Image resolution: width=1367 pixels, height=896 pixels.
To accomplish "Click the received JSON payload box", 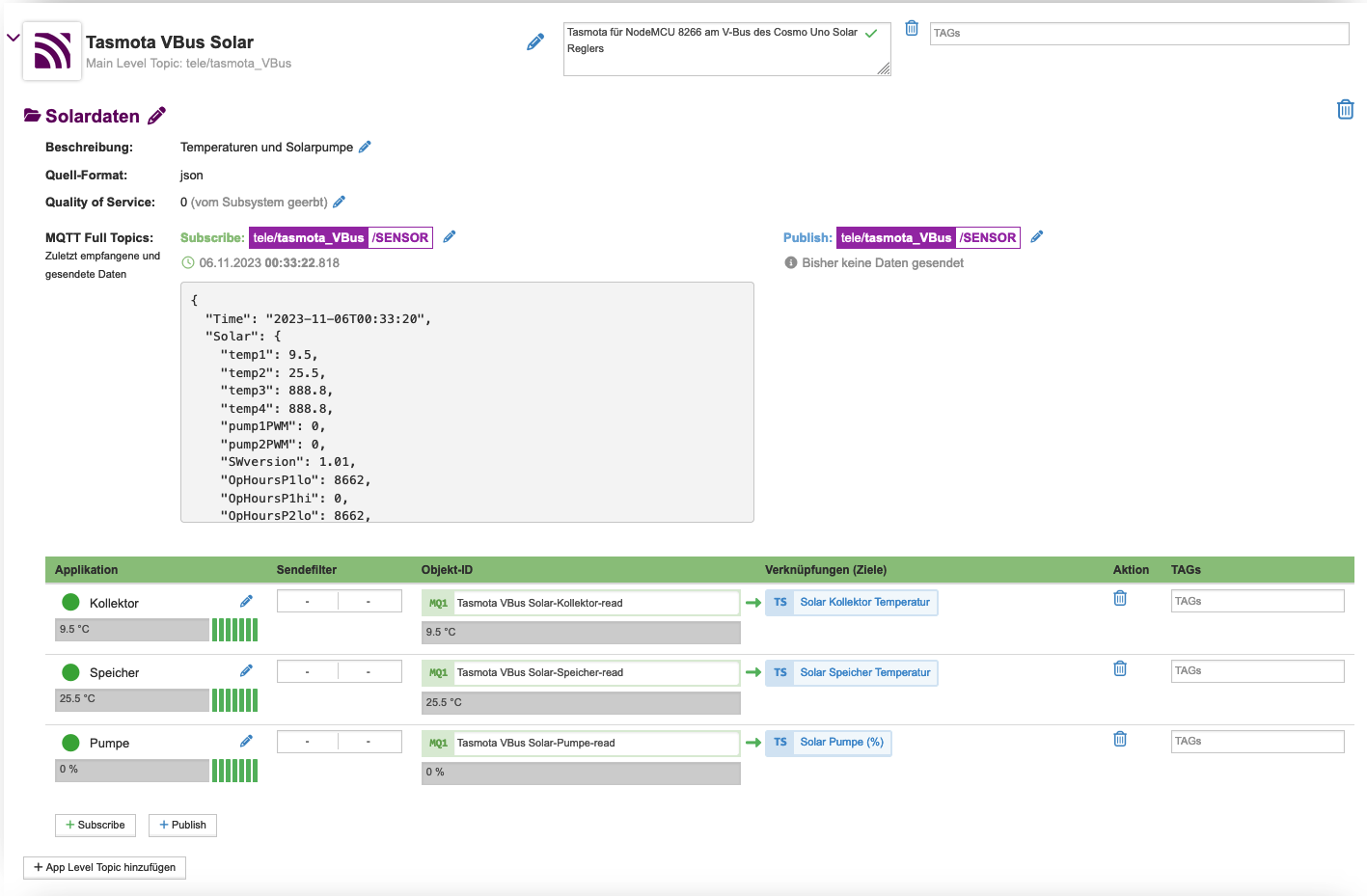I will click(x=467, y=402).
